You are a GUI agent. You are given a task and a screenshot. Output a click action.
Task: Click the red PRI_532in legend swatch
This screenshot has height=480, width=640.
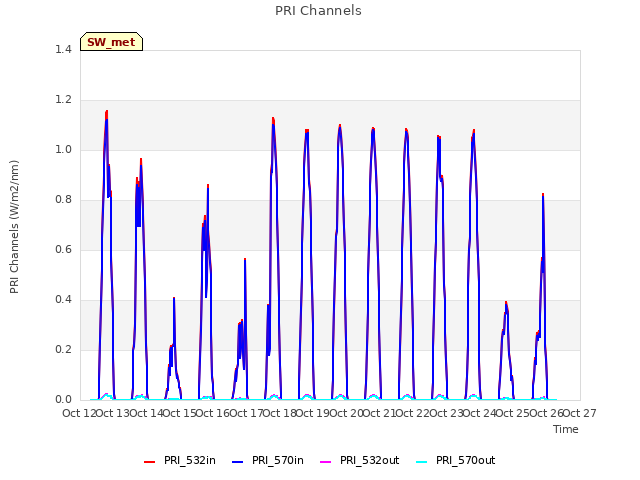point(150,462)
